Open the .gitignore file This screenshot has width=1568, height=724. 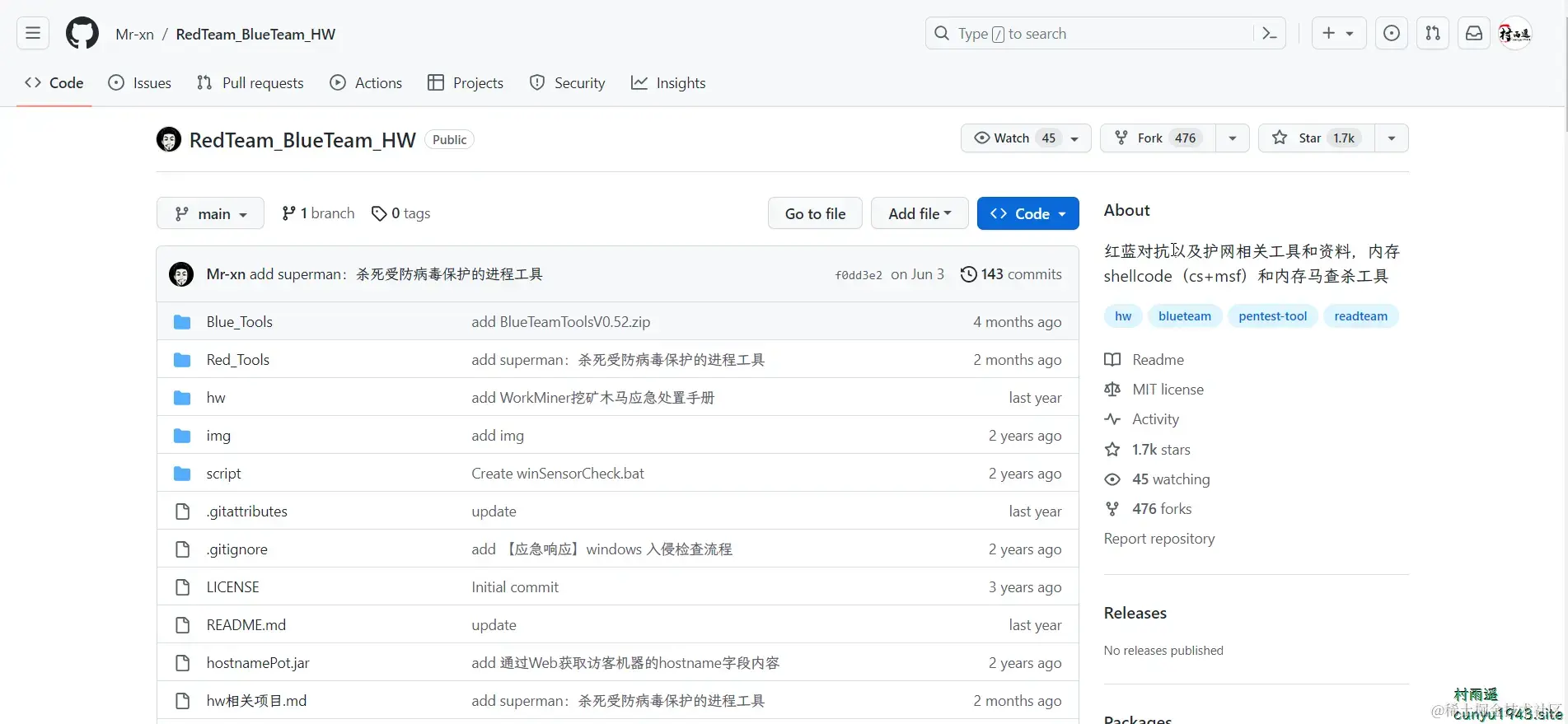tap(236, 549)
